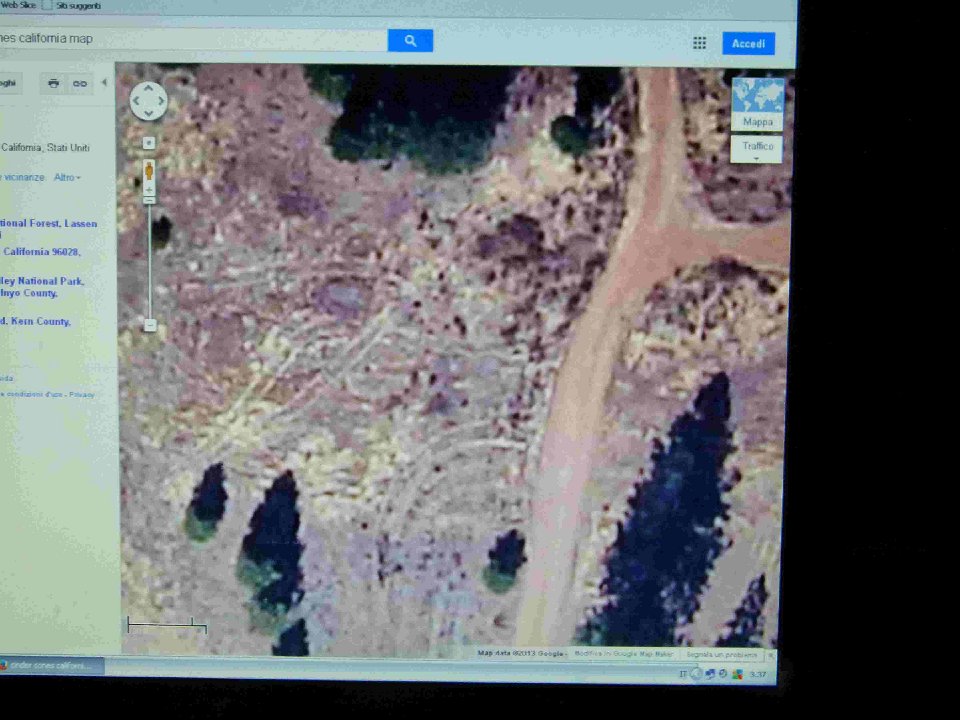The height and width of the screenshot is (720, 960).
Task: Open the Google apps grid
Action: click(x=699, y=43)
